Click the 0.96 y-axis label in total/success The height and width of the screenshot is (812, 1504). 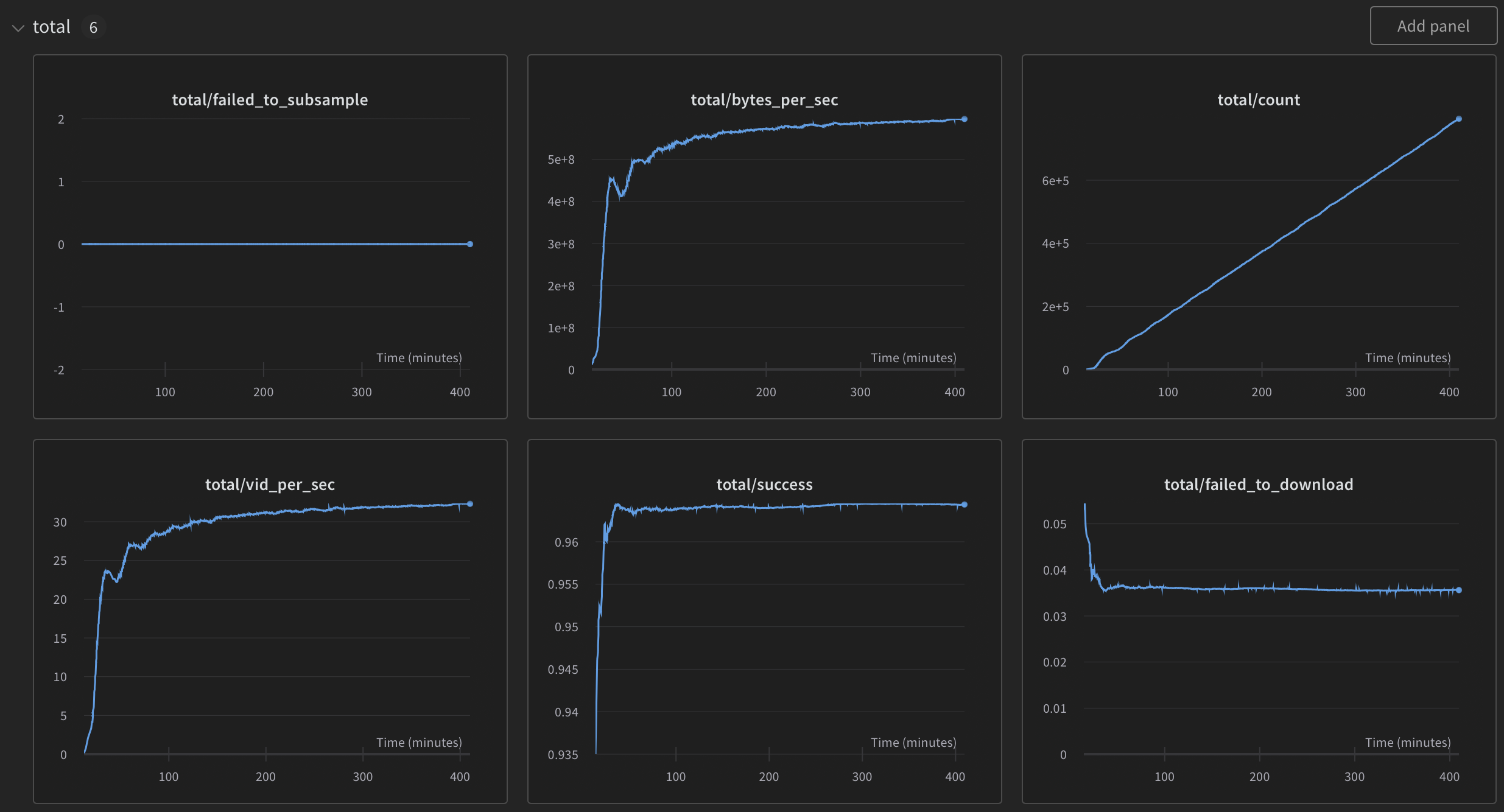pos(566,542)
